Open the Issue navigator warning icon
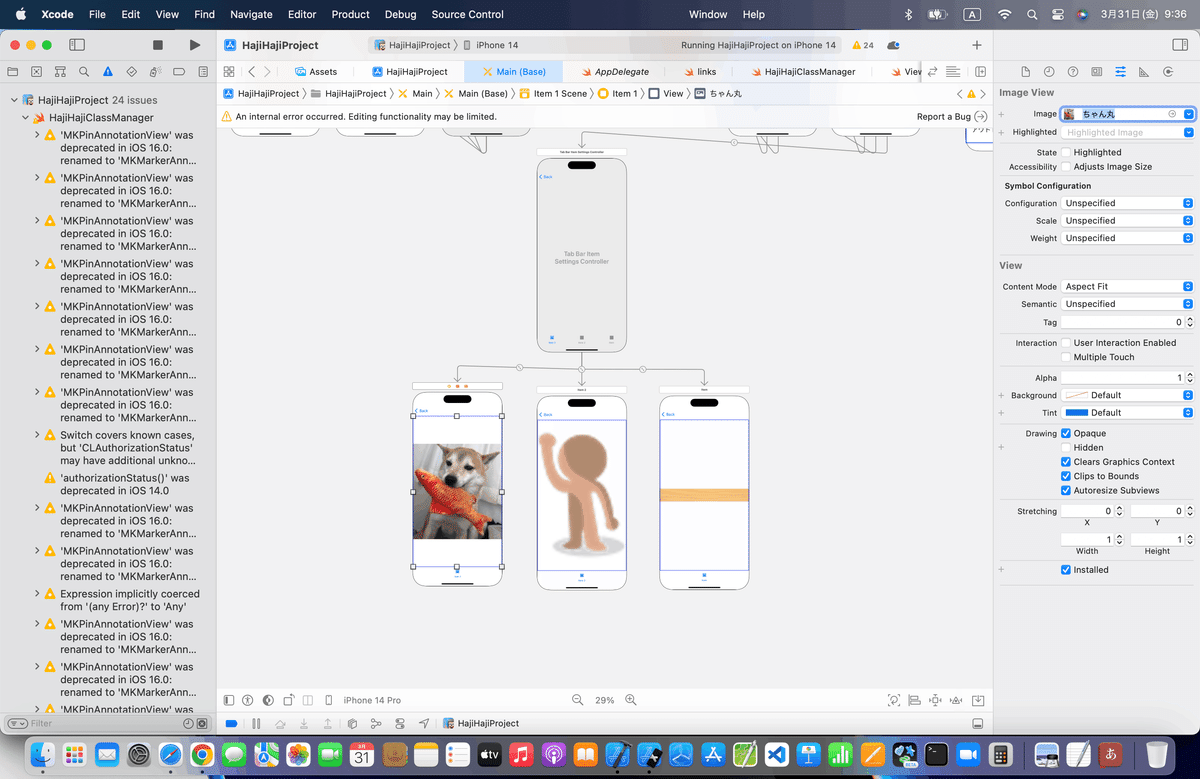1200x779 pixels. [108, 72]
